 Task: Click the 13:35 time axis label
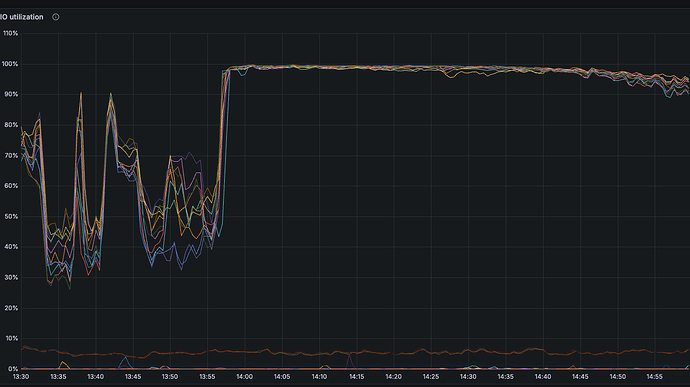pos(58,377)
